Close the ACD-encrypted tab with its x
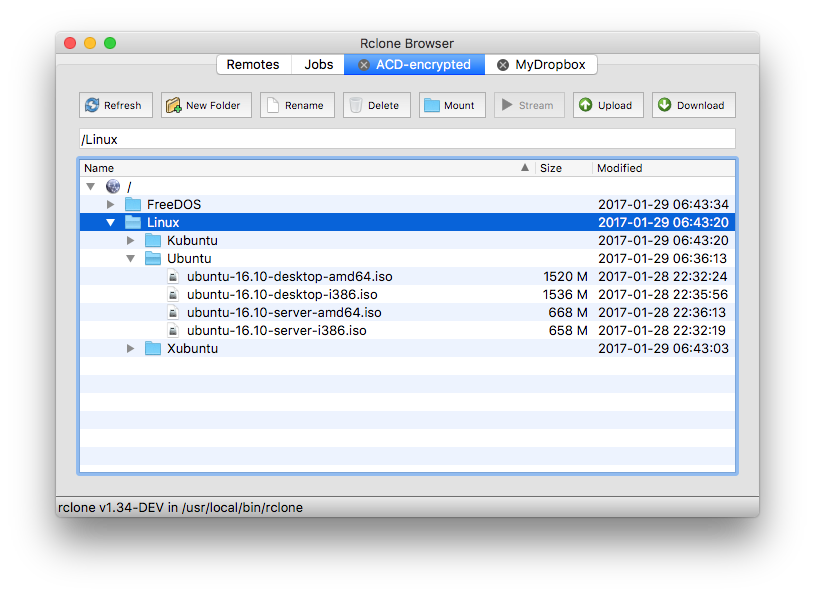 click(x=363, y=64)
